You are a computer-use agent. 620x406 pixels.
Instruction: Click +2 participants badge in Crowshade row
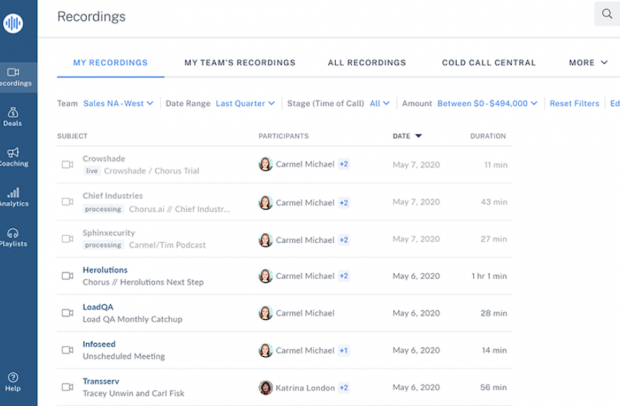[344, 164]
